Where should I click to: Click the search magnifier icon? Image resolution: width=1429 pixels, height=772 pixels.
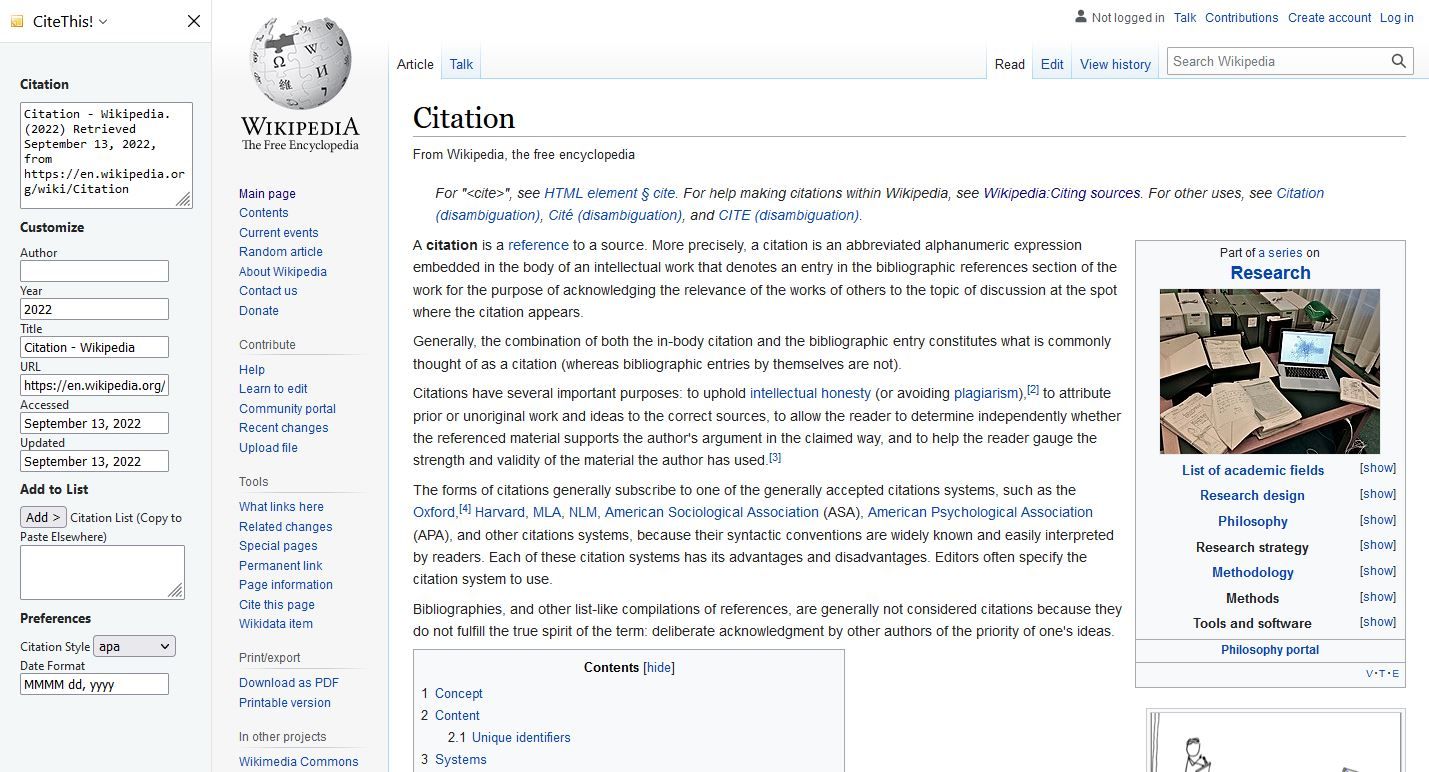tap(1399, 61)
